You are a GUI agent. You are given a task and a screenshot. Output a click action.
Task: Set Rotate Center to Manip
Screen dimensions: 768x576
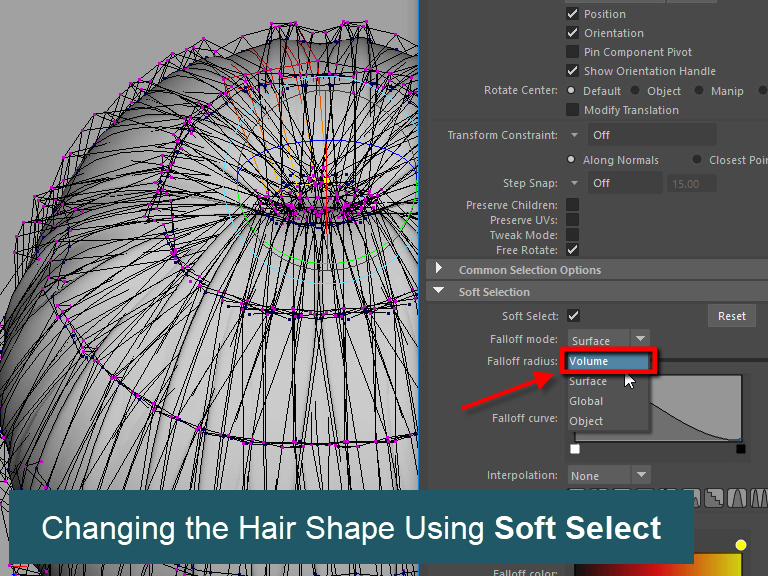tap(699, 91)
